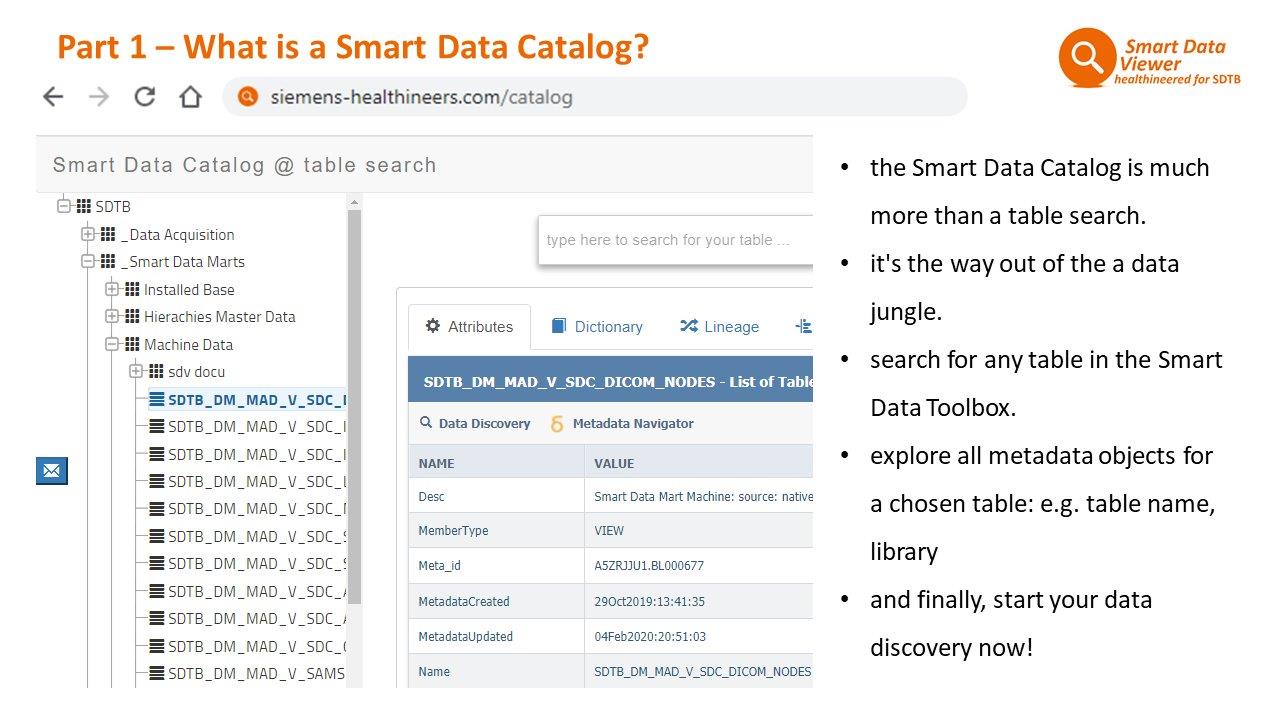Select the Attributes tab
The width and height of the screenshot is (1278, 720).
469,327
